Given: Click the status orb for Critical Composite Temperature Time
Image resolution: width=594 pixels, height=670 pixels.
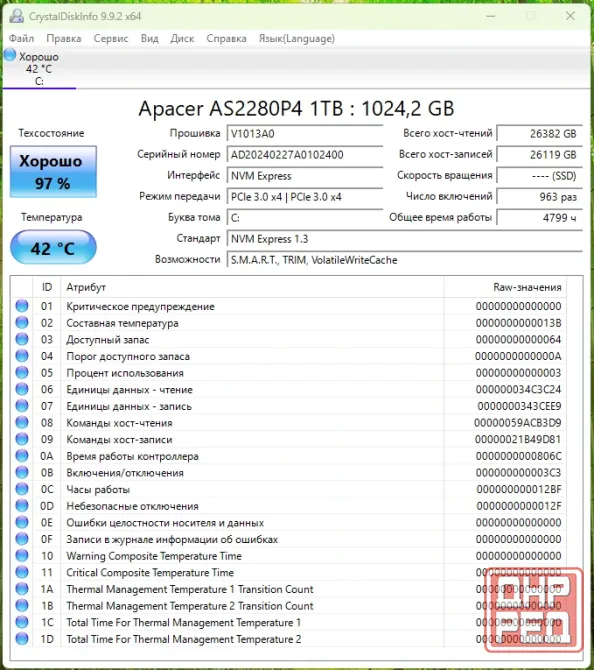Looking at the screenshot, I should pos(22,572).
